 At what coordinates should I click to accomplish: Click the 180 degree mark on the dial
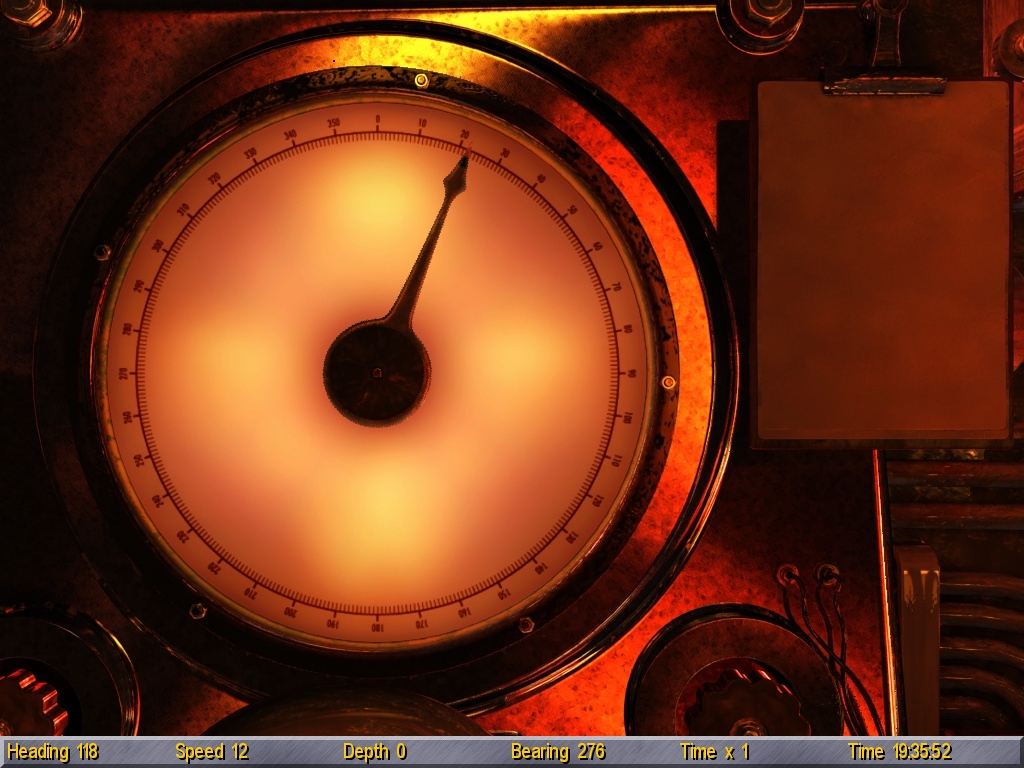click(377, 627)
